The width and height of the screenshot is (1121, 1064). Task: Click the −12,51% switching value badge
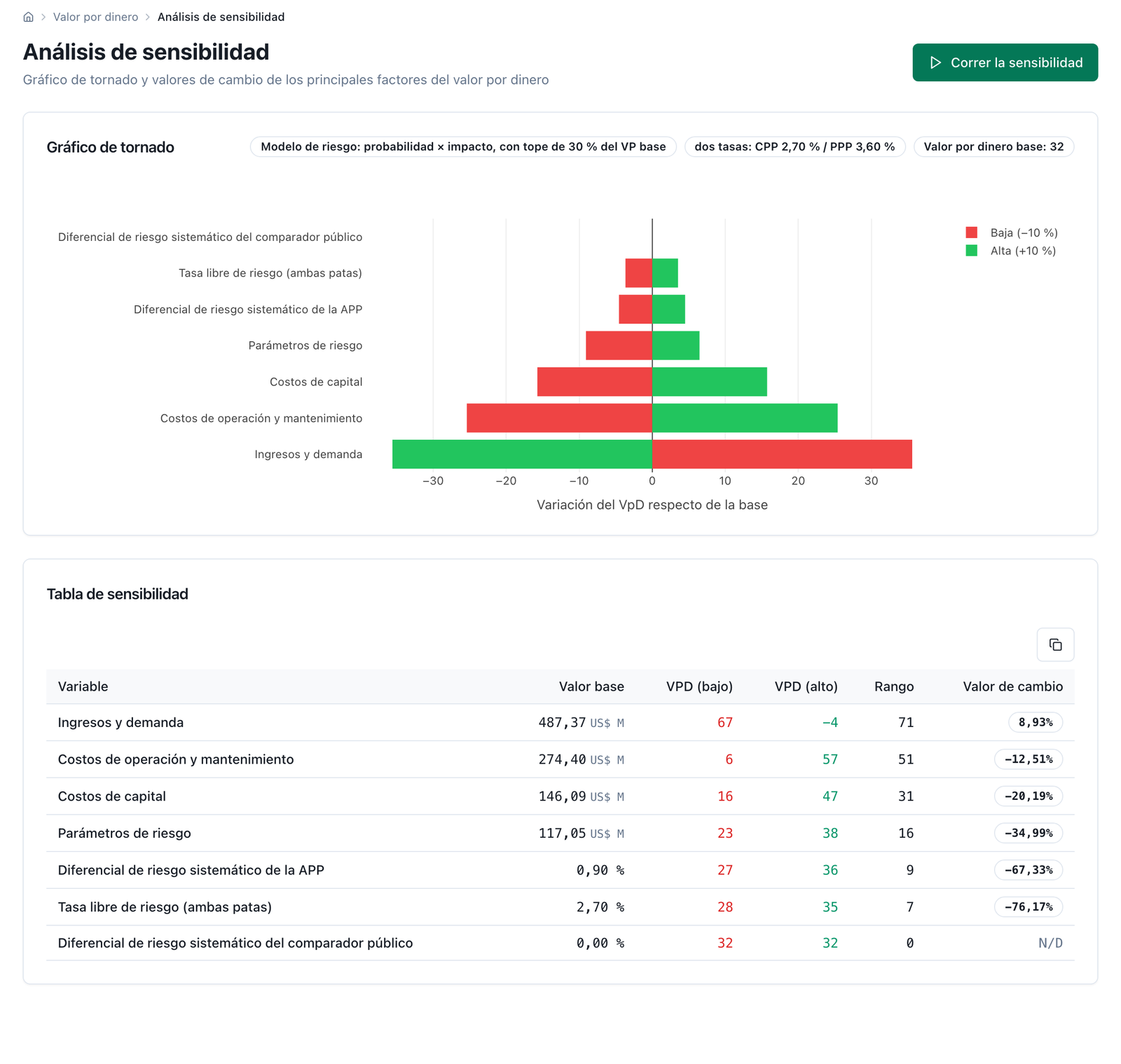click(1029, 759)
